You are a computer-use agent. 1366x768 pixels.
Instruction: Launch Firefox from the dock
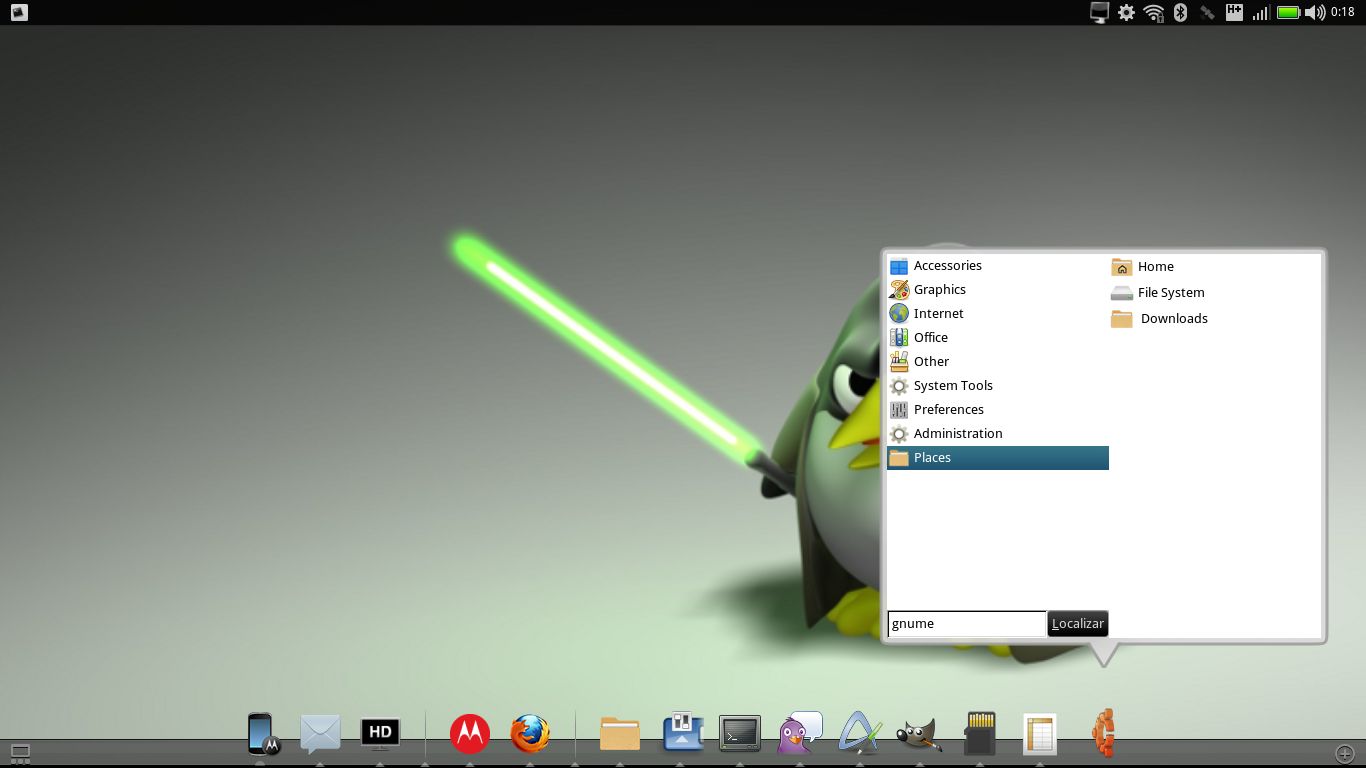pyautogui.click(x=530, y=733)
